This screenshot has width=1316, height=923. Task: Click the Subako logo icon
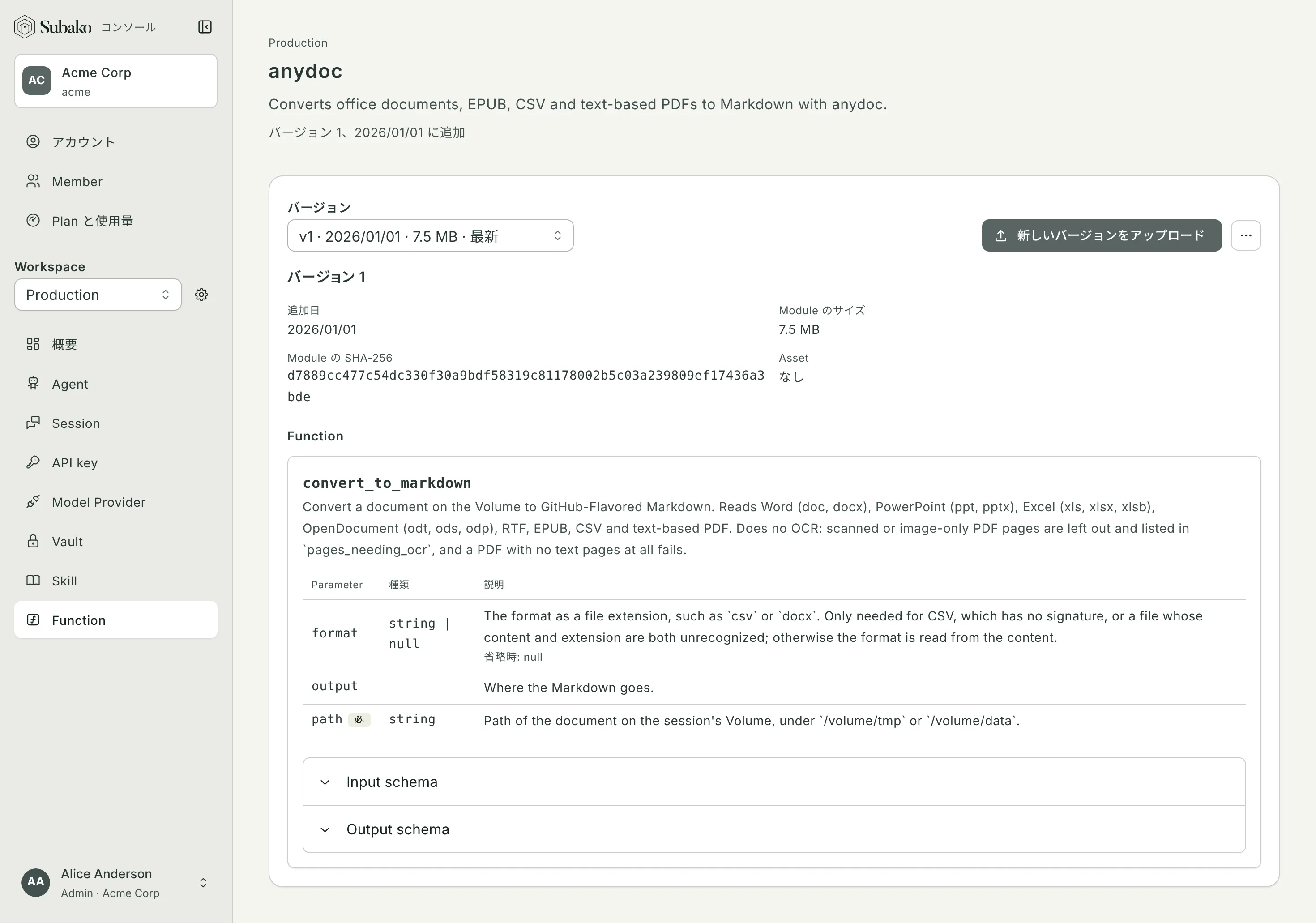coord(25,27)
